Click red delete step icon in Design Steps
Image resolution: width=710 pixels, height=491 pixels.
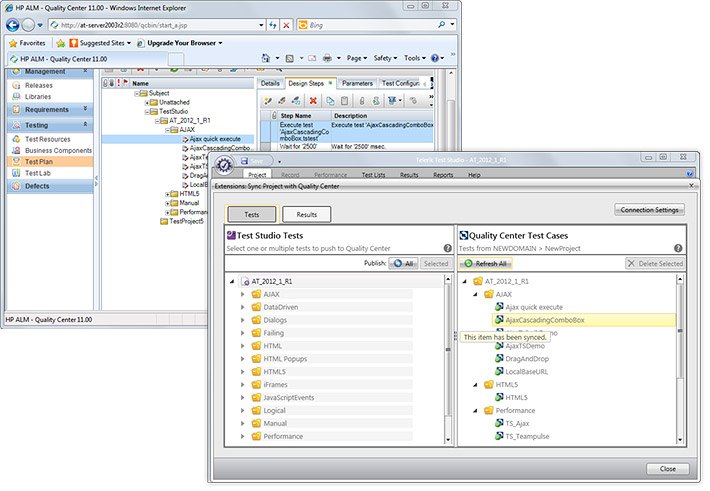click(313, 101)
